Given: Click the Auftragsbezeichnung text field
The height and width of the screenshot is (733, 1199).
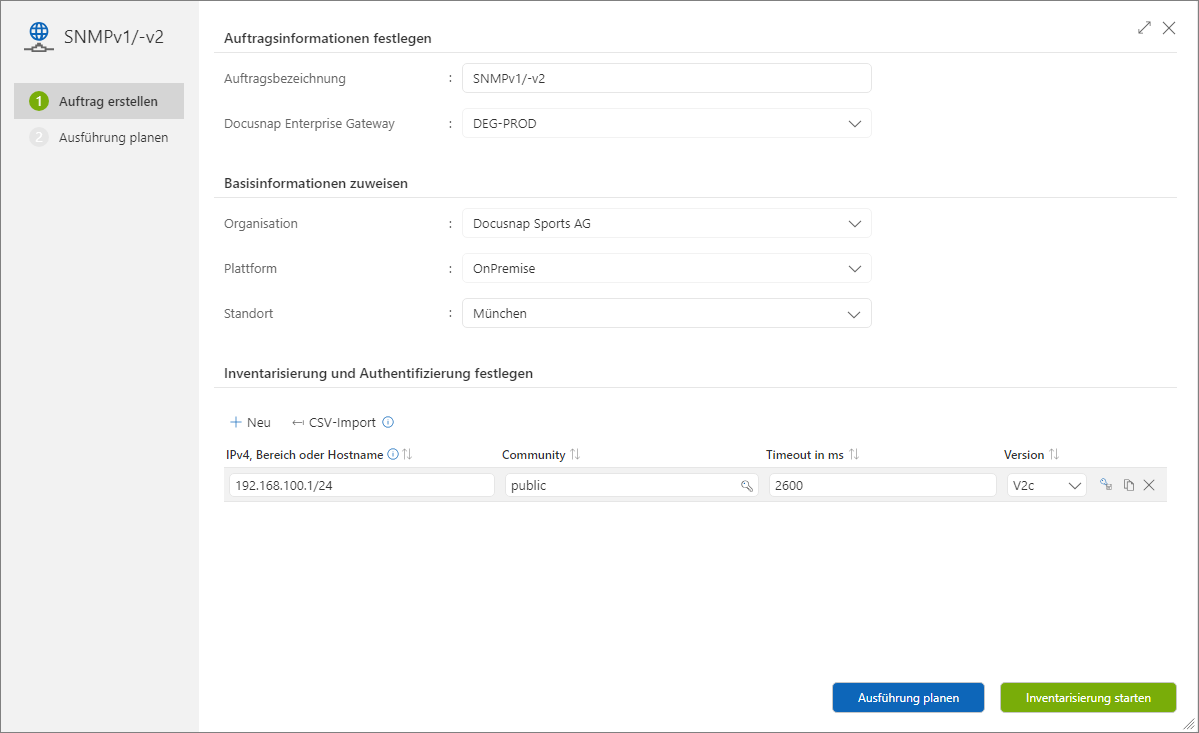Looking at the screenshot, I should (x=667, y=78).
